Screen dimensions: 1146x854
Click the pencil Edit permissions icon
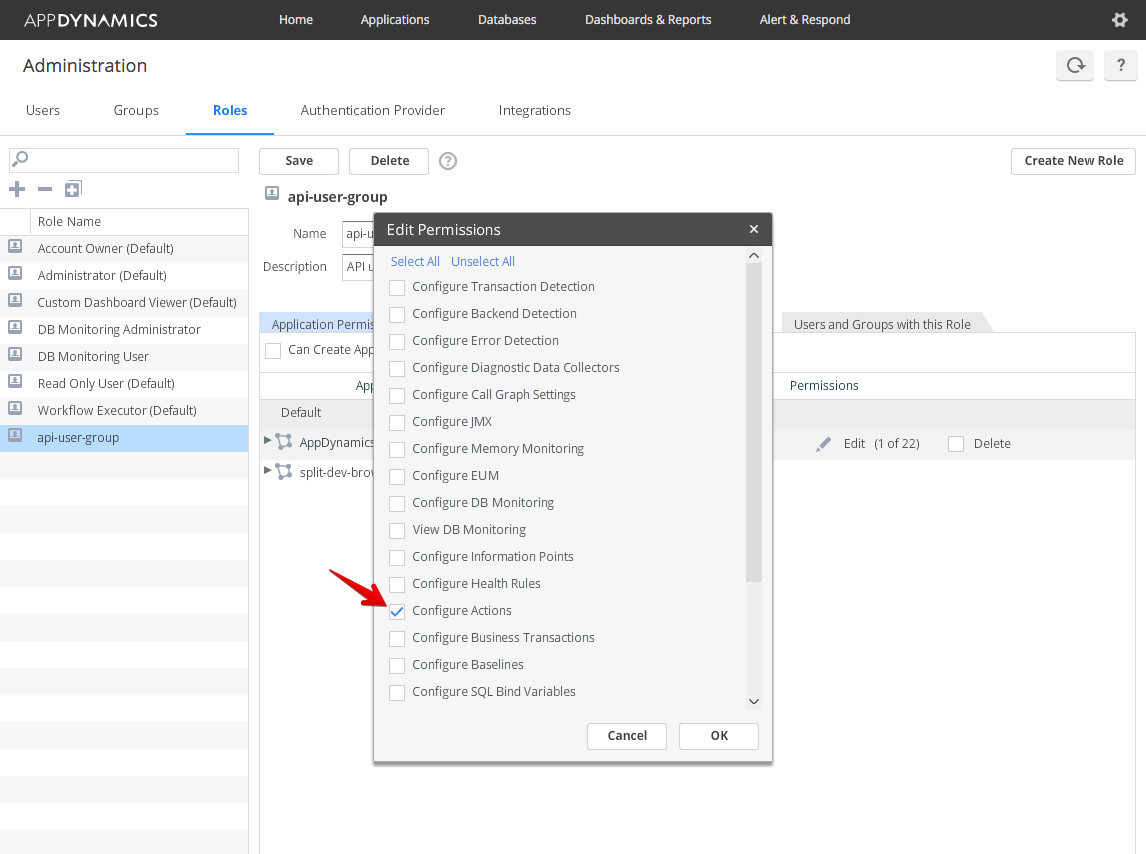pyautogui.click(x=823, y=444)
